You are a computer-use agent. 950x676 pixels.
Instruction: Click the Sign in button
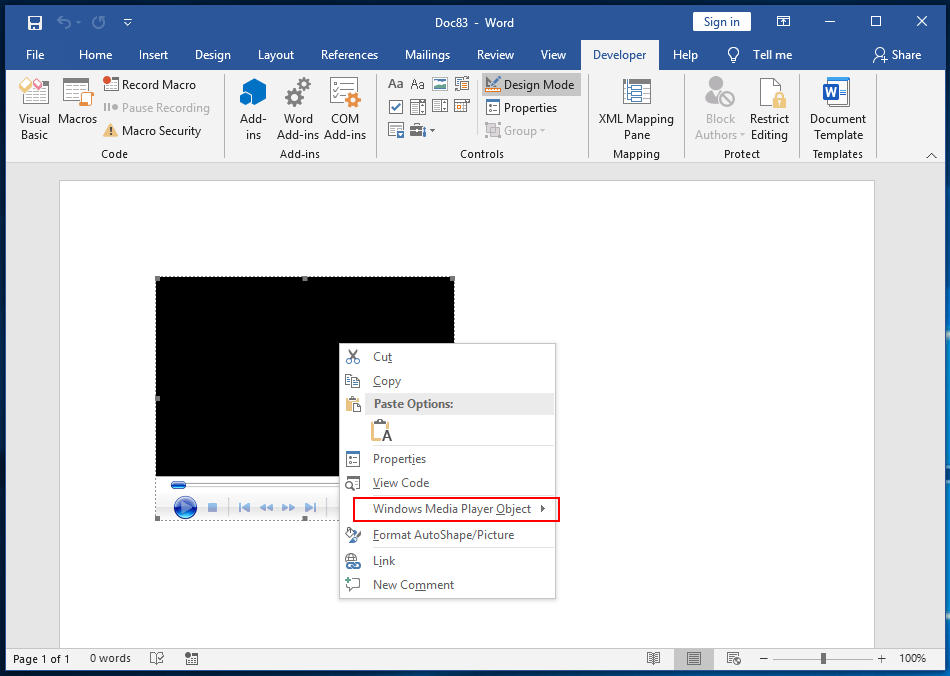point(721,21)
